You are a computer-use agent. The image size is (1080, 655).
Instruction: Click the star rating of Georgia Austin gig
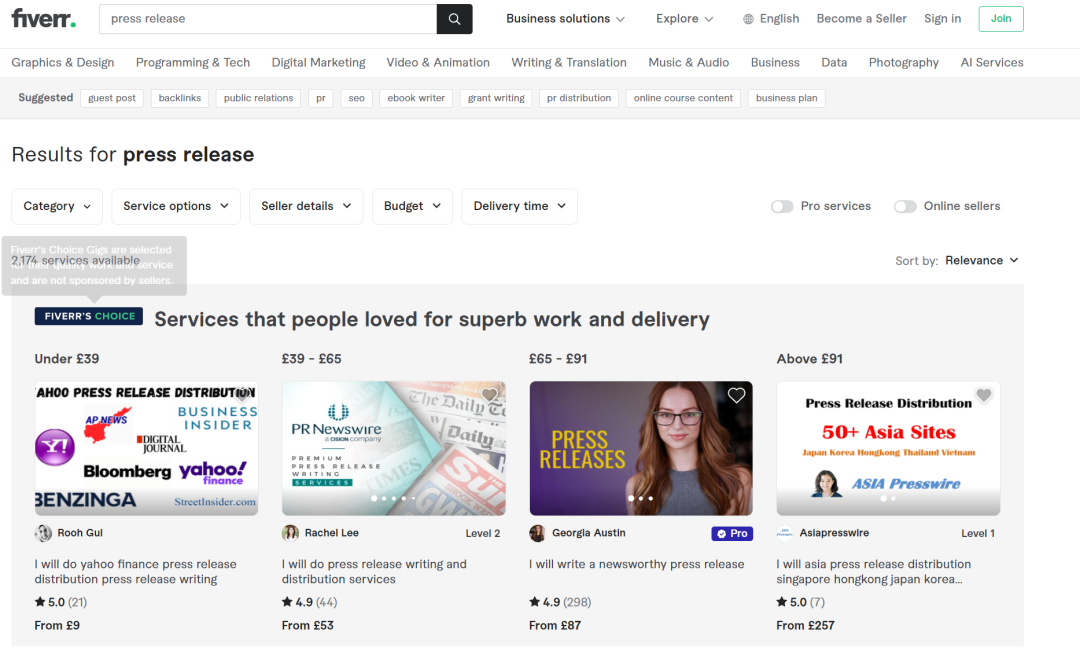click(x=560, y=602)
